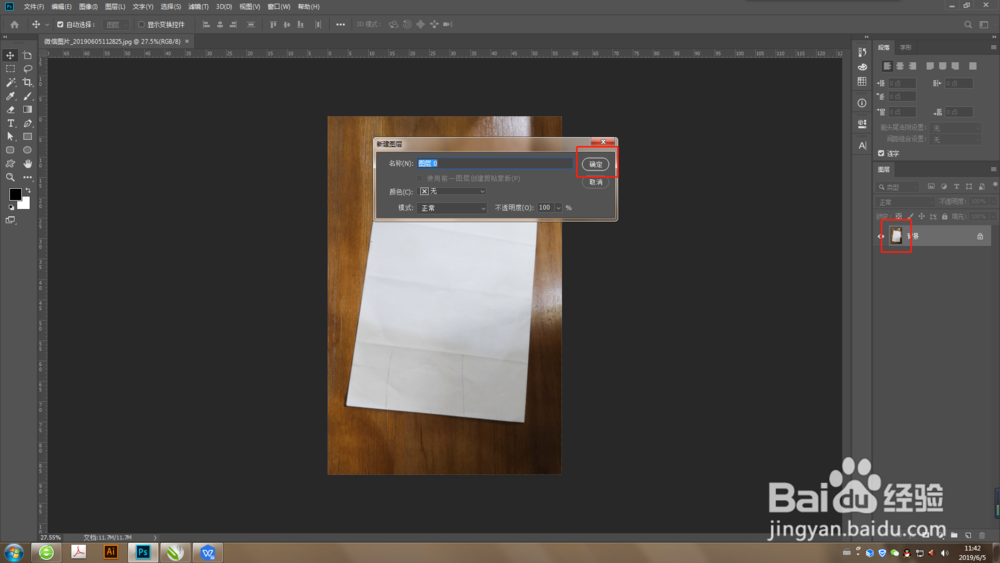Open the 文件(F) menu
Viewport: 1000px width, 563px height.
[x=34, y=6]
